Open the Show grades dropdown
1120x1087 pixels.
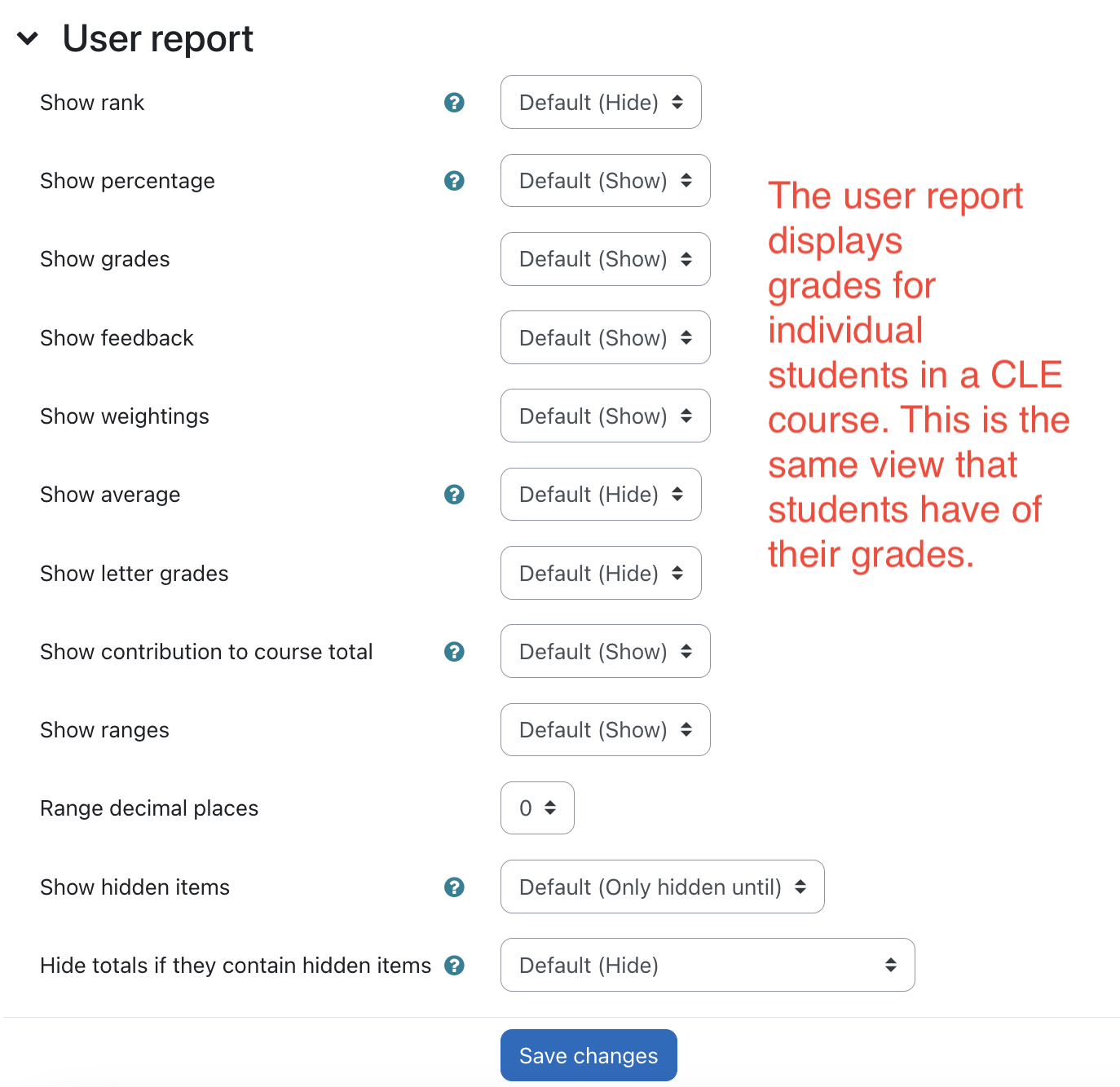pos(605,259)
